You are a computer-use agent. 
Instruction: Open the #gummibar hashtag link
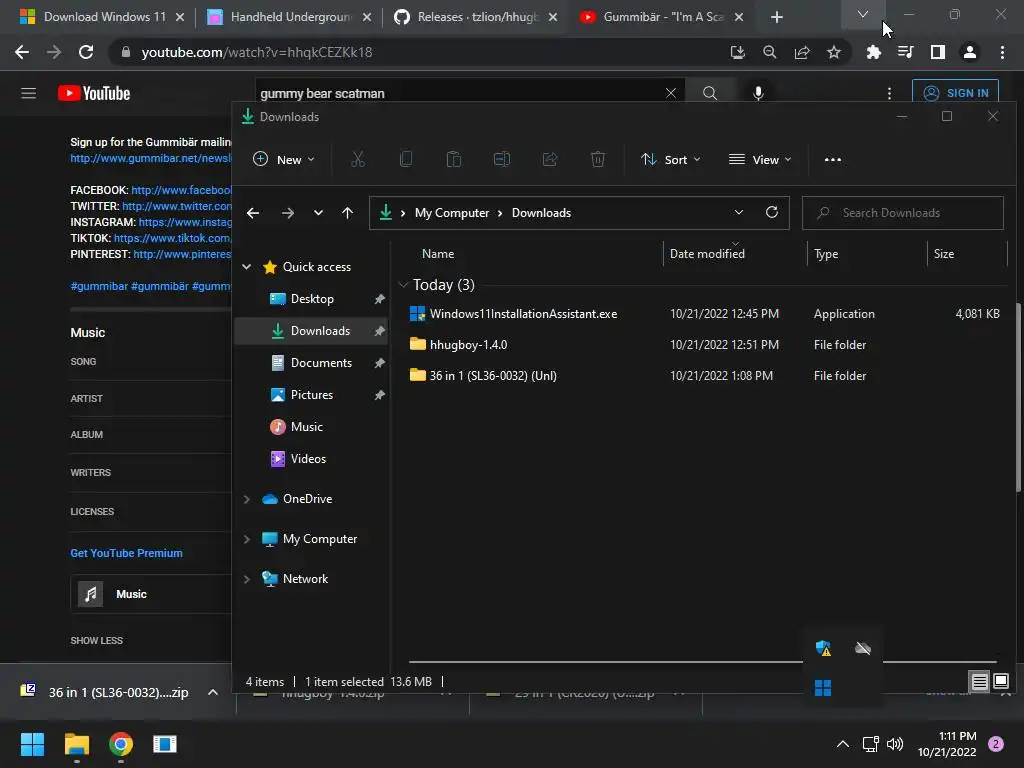click(99, 286)
